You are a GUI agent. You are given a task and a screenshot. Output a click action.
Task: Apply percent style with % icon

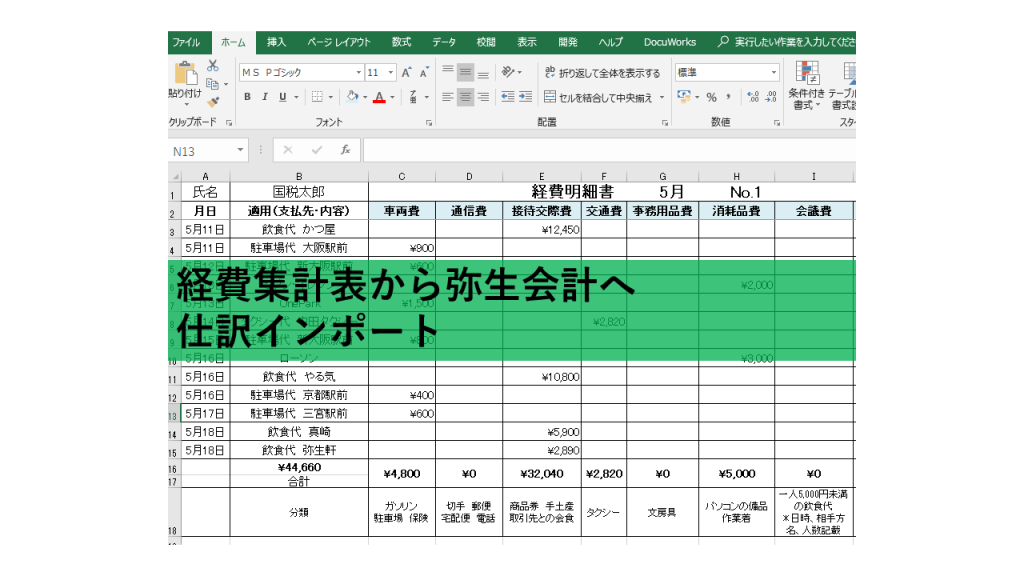point(712,97)
